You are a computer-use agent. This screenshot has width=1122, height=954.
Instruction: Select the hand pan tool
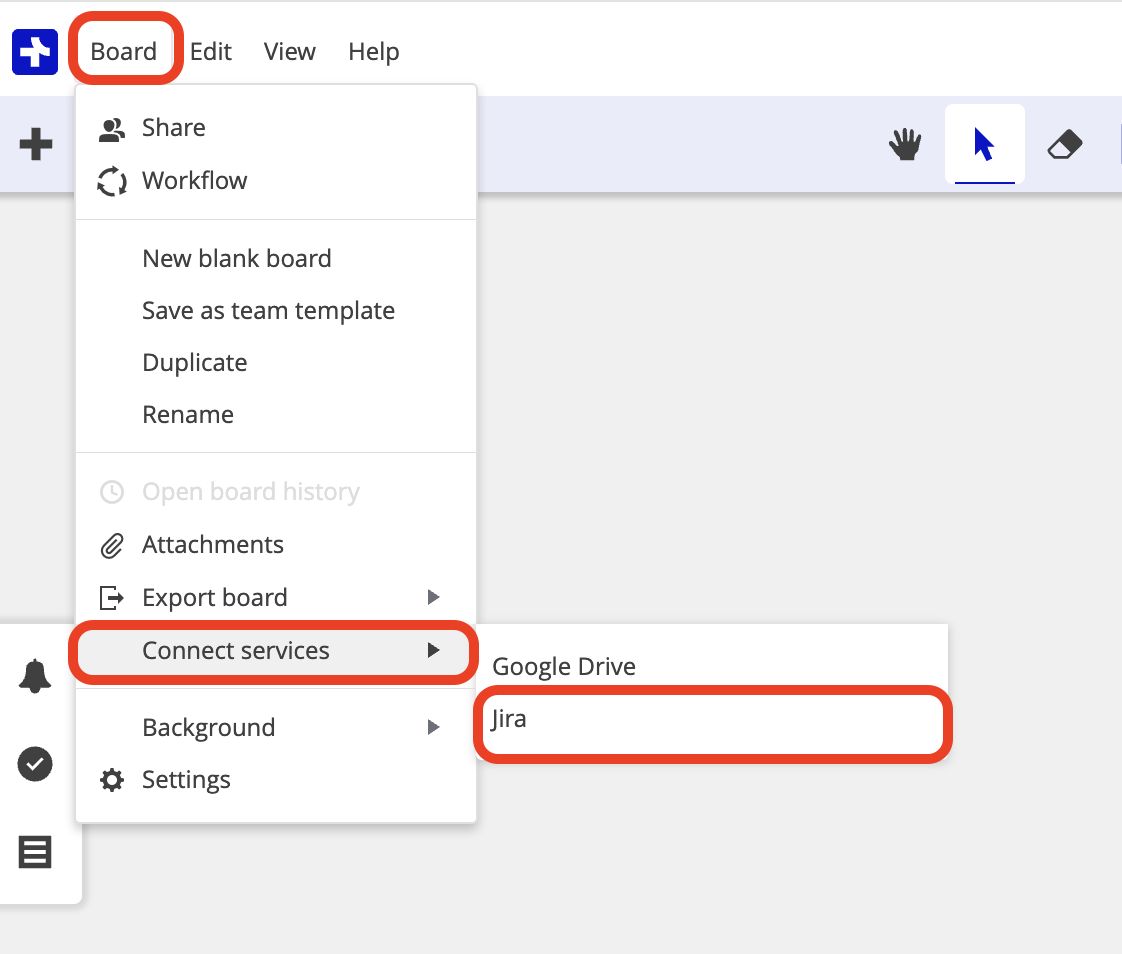click(905, 145)
